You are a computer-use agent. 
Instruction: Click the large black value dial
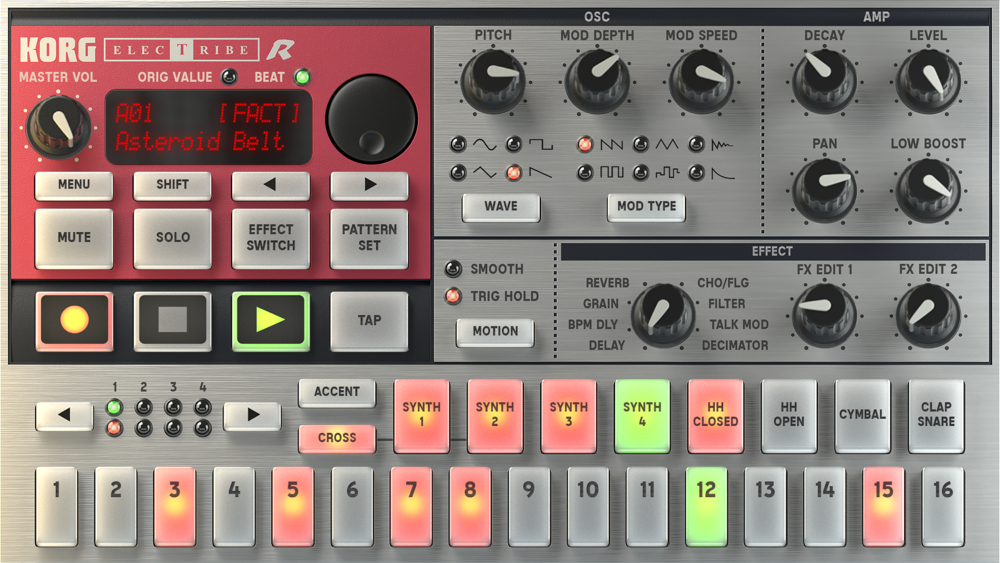point(371,119)
